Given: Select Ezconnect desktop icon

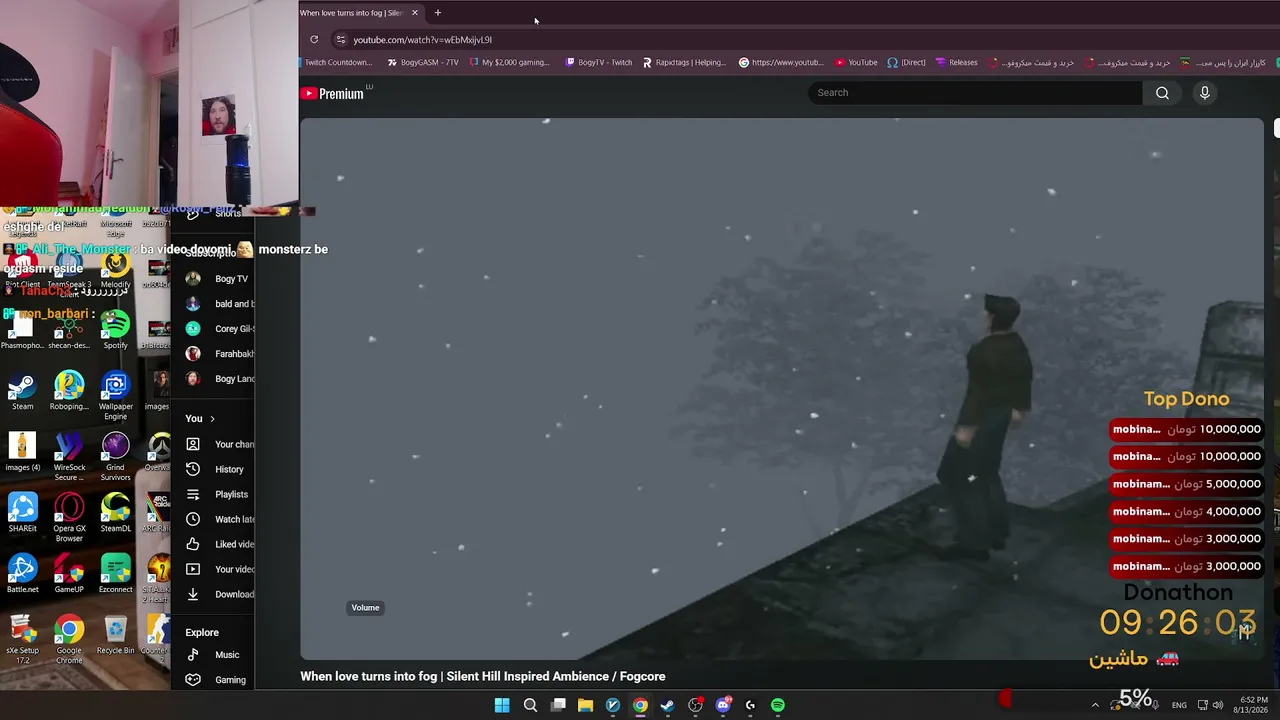Looking at the screenshot, I should tap(115, 574).
